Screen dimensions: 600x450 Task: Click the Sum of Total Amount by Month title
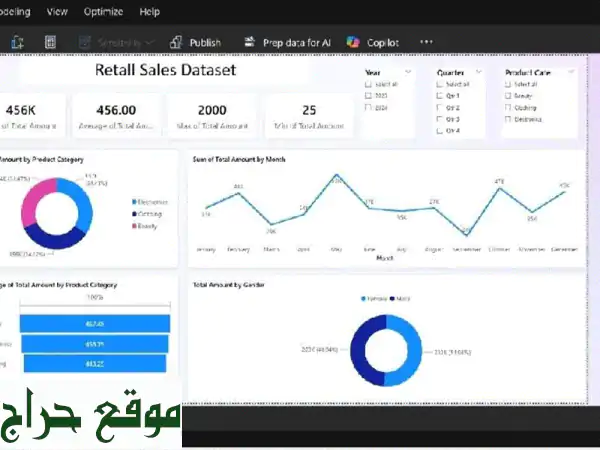[x=239, y=159]
